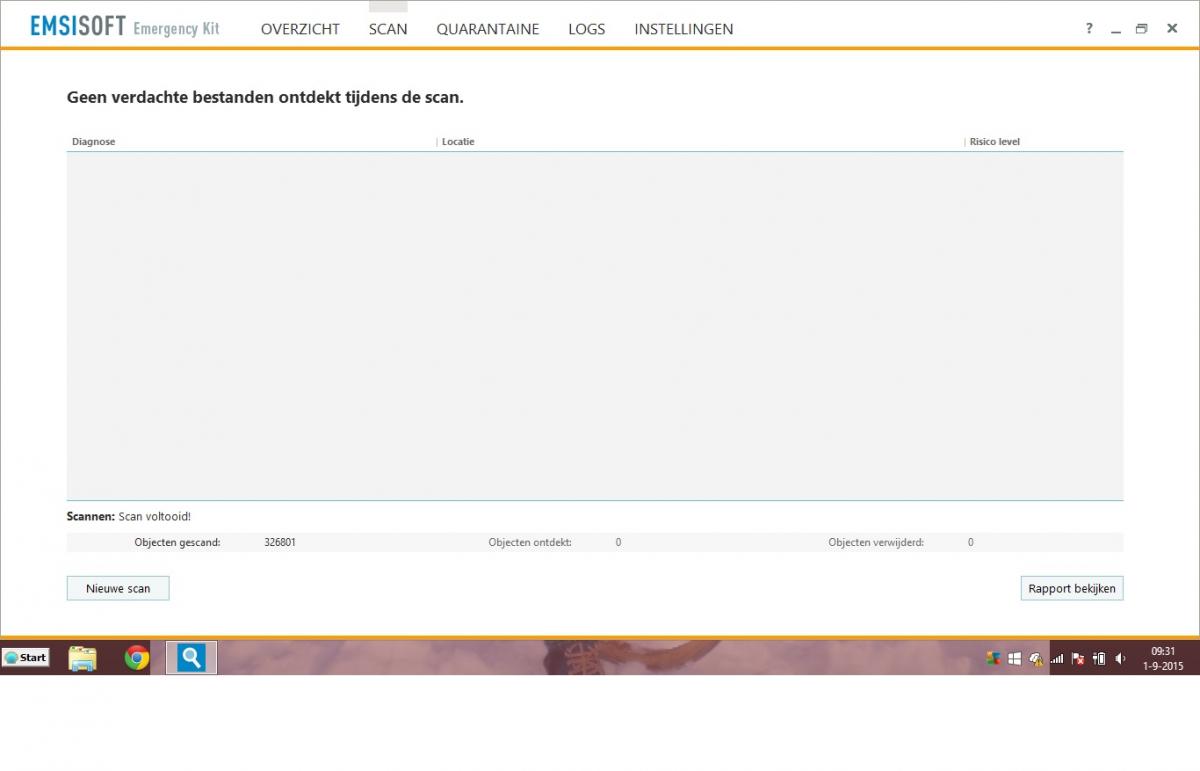Go to the LOGS tab
Screen dimensions: 1200x771
pyautogui.click(x=587, y=29)
